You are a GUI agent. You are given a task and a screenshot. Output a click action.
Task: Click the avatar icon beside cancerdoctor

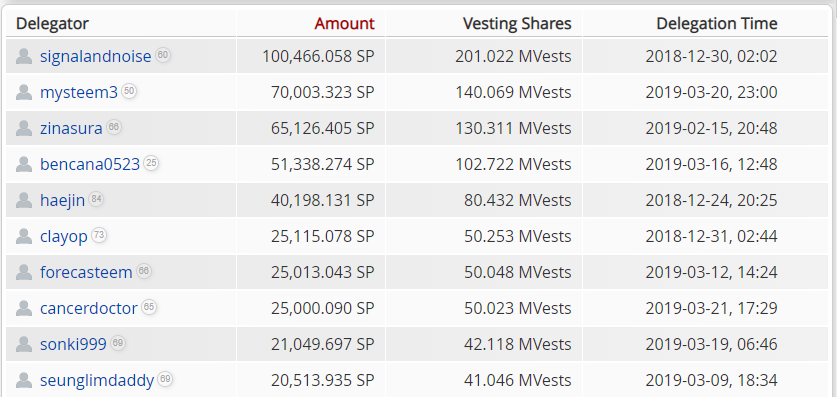[x=24, y=308]
